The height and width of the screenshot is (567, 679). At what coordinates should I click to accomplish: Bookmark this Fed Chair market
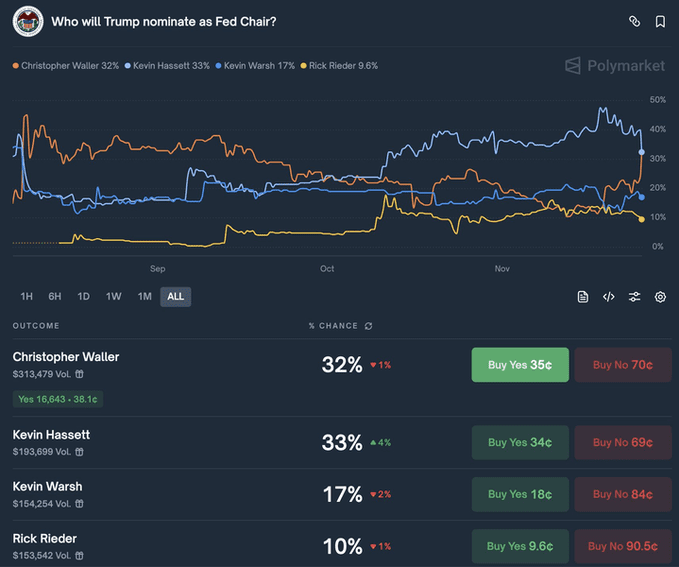[x=660, y=21]
